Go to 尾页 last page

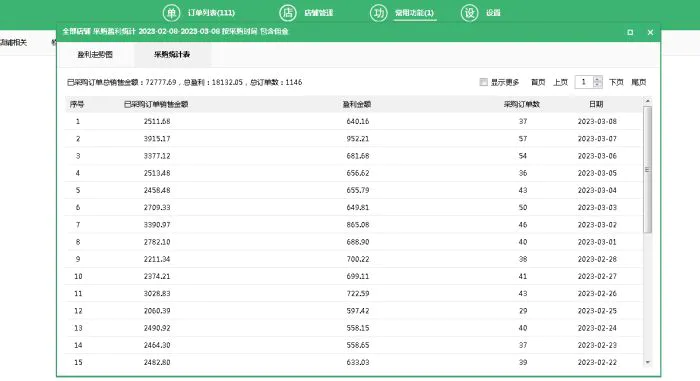click(x=639, y=82)
